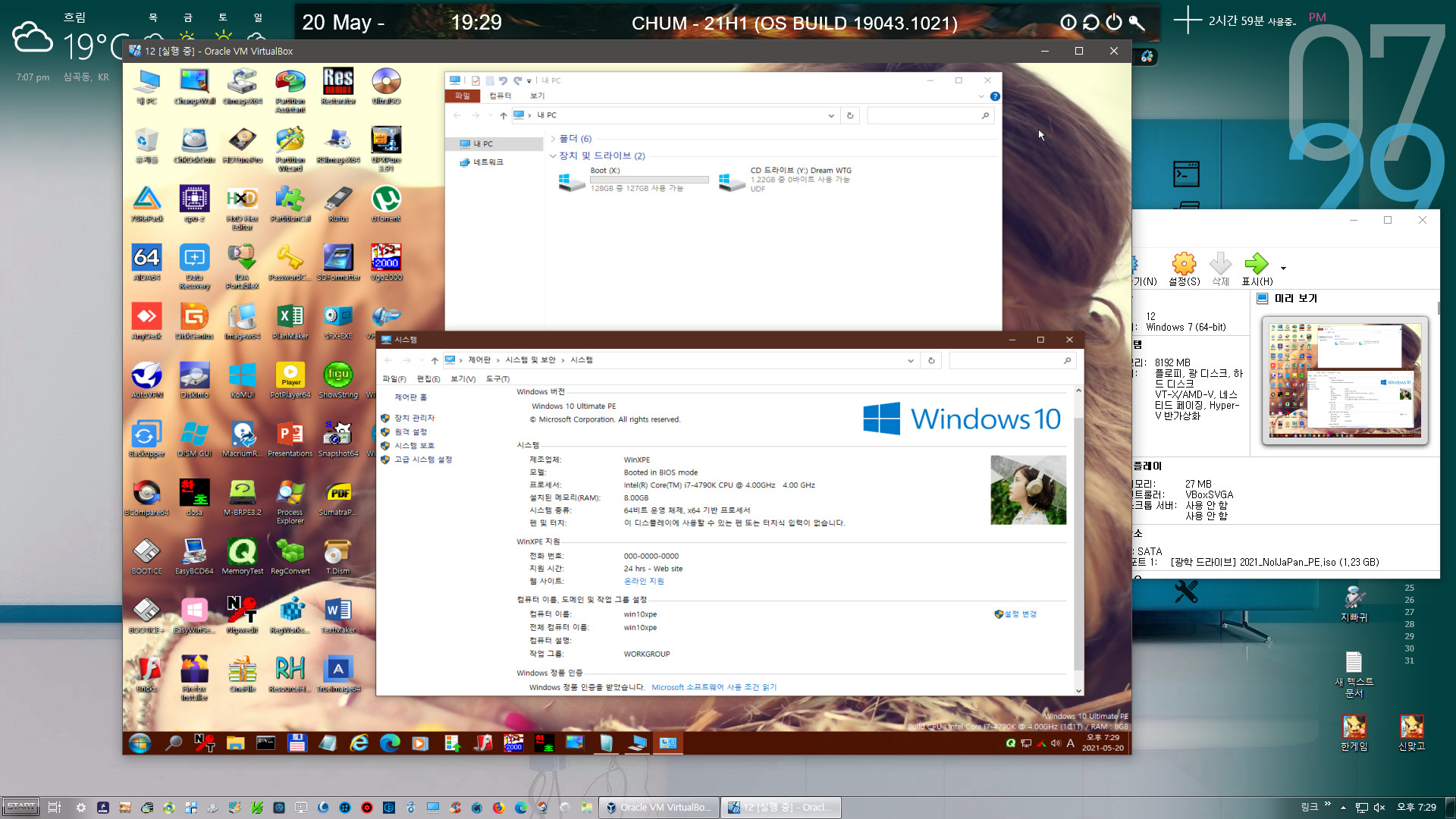Click the VM Start orb button
The width and height of the screenshot is (1456, 819).
click(x=140, y=743)
